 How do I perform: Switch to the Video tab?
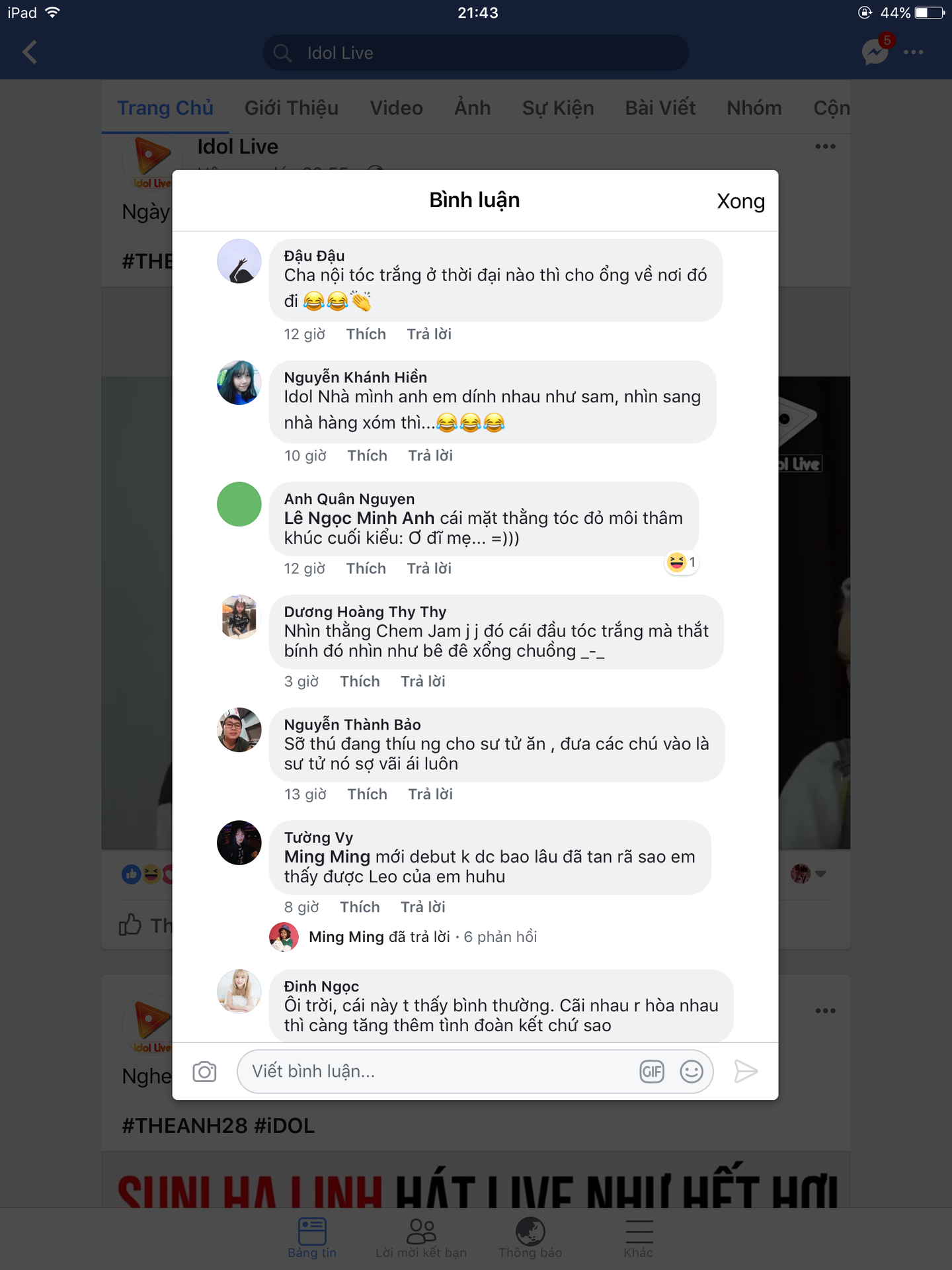[x=396, y=108]
